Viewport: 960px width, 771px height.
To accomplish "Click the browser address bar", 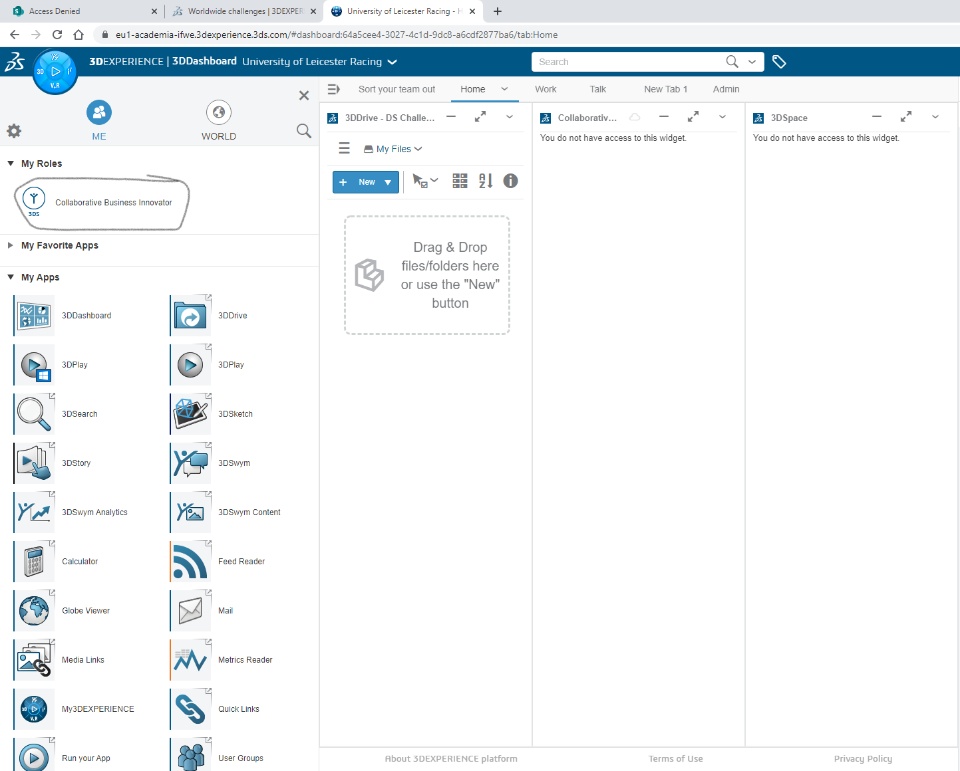I will pyautogui.click(x=527, y=35).
